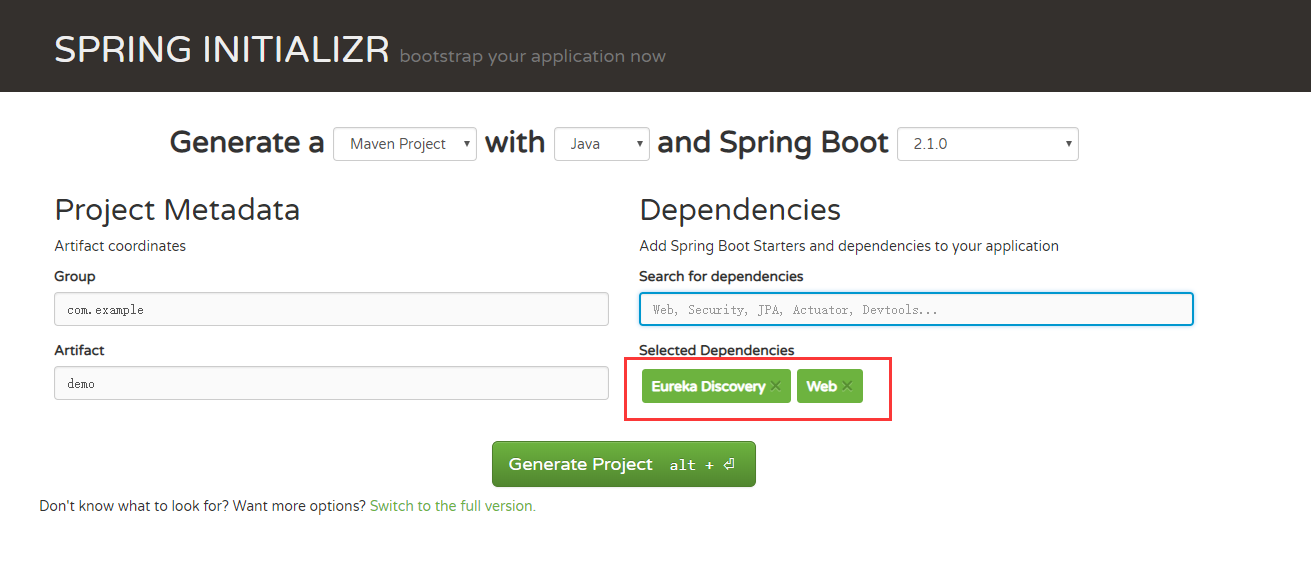Open the Java language dropdown
Image resolution: width=1311 pixels, height=570 pixels.
602,144
